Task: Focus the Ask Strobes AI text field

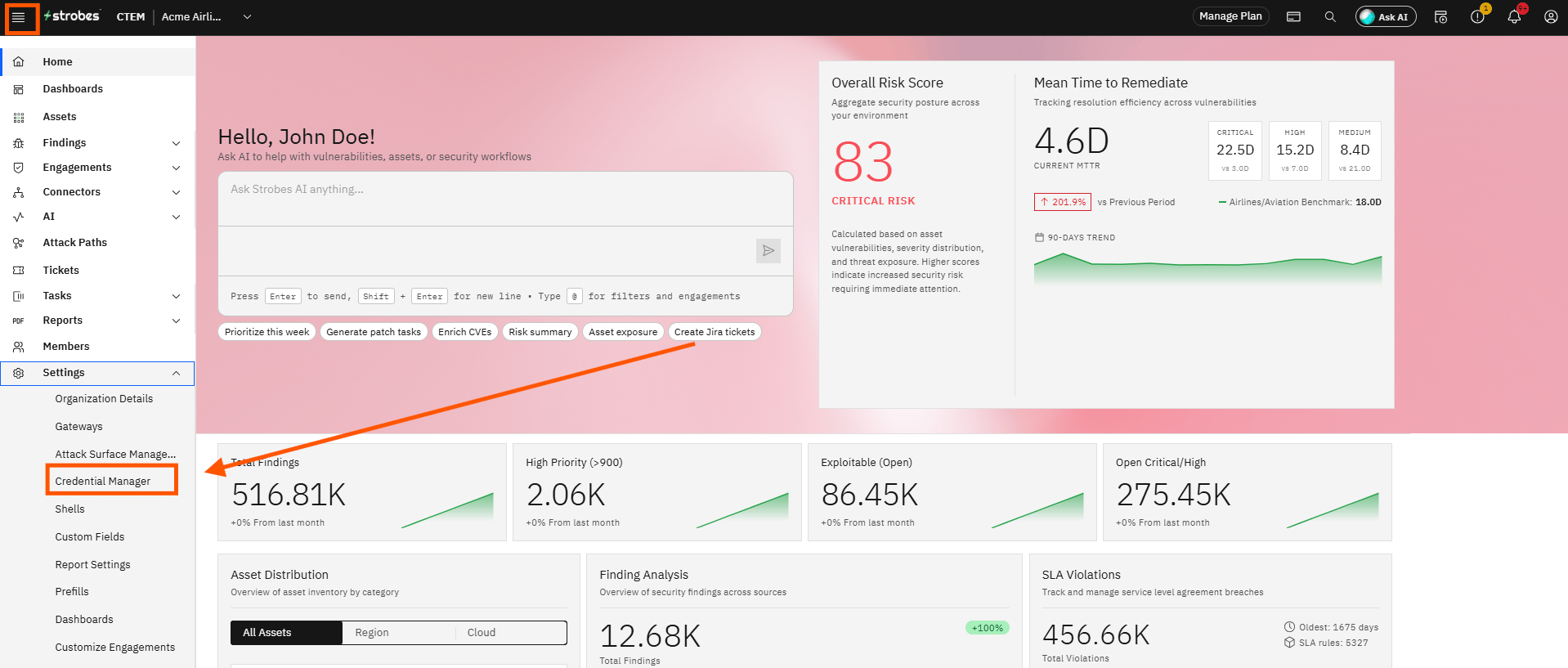Action: coord(505,199)
